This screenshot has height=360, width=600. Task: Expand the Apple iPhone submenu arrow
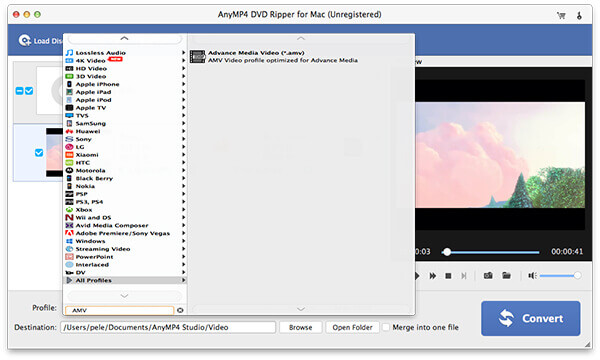[183, 84]
